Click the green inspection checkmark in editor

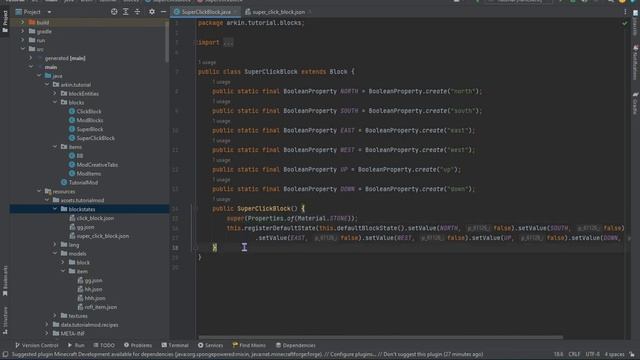click(x=624, y=24)
